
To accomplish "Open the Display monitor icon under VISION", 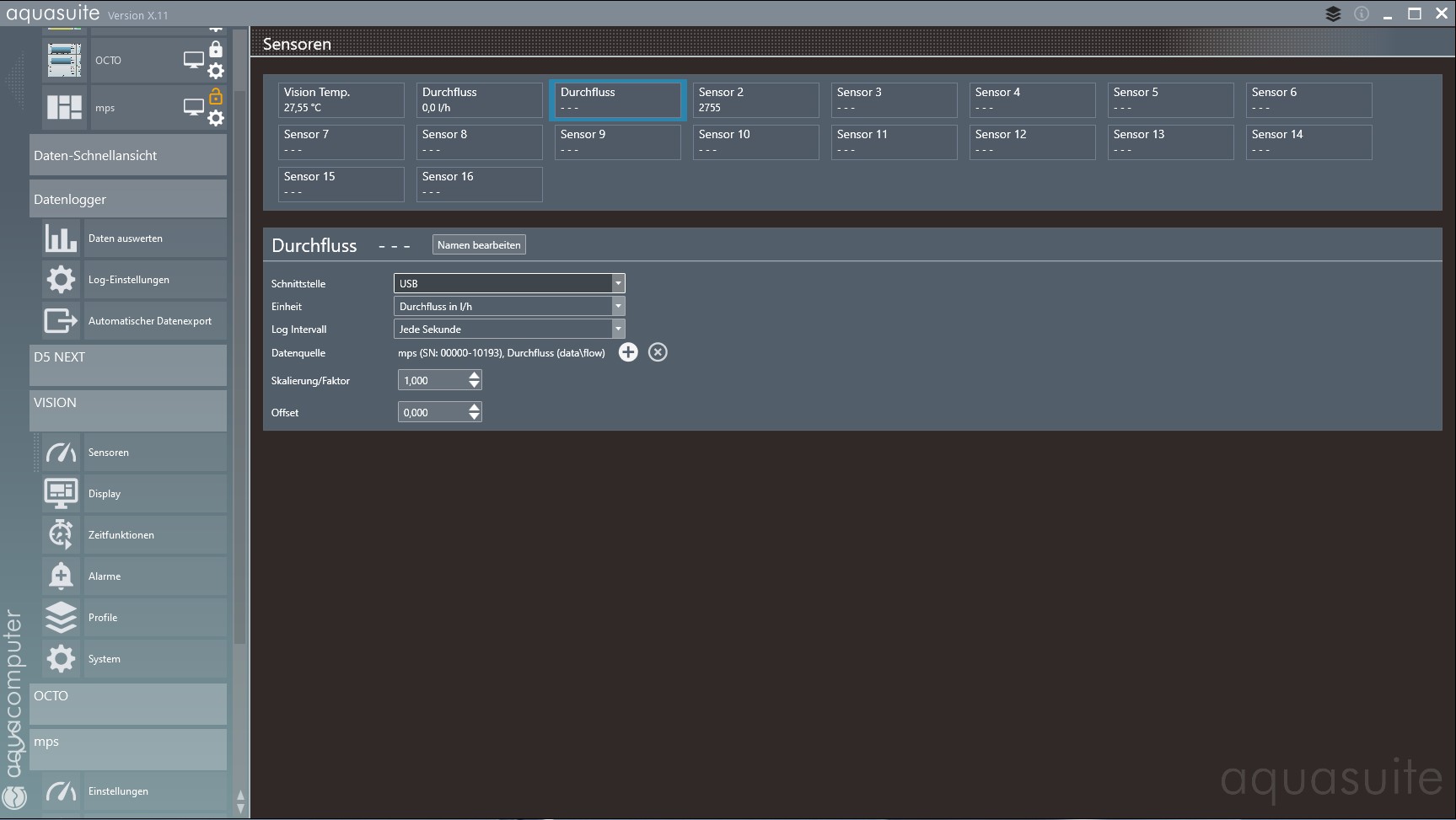I will point(61,493).
